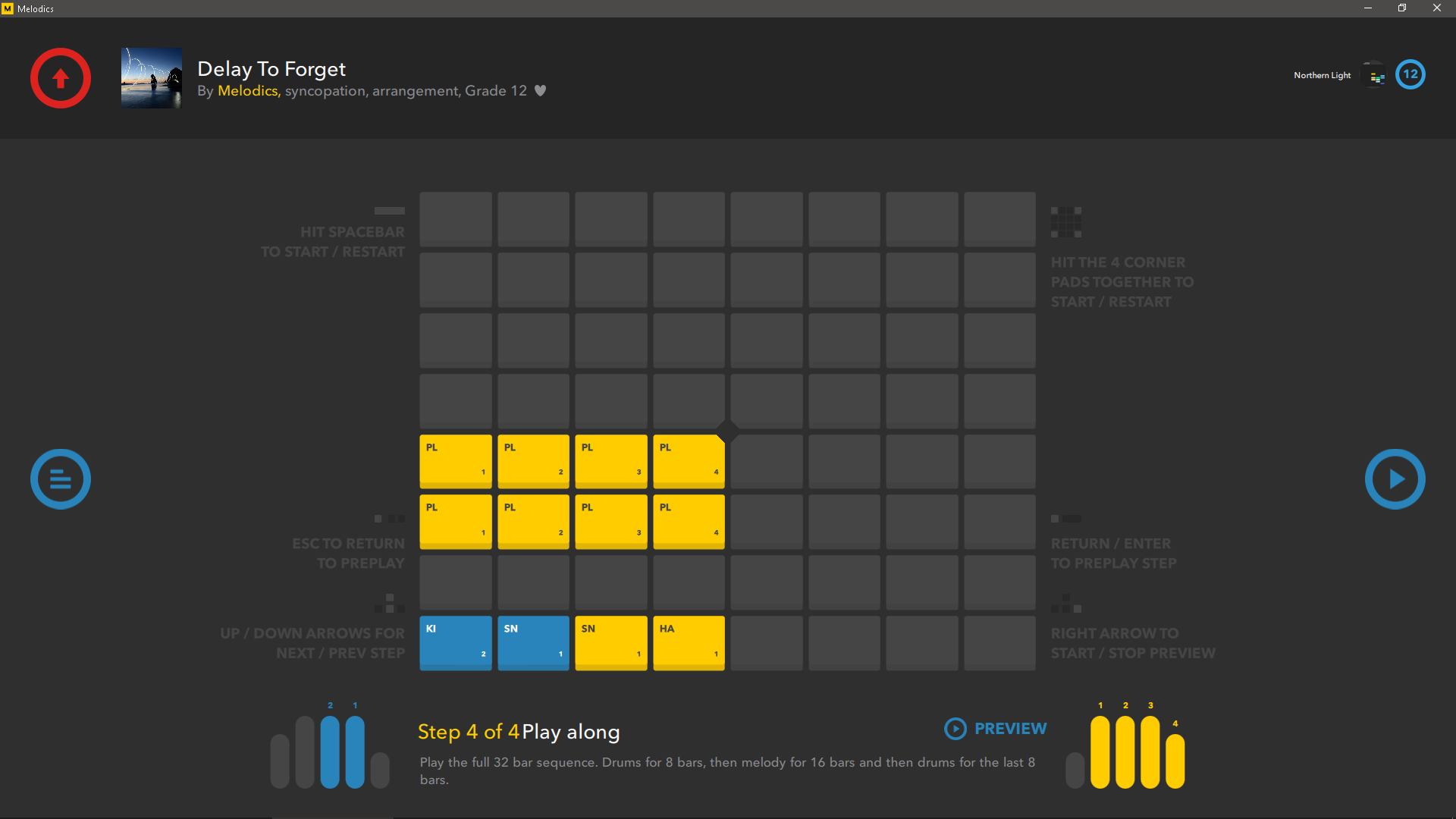Tap the lower-row PL pad numbered 3

(611, 521)
